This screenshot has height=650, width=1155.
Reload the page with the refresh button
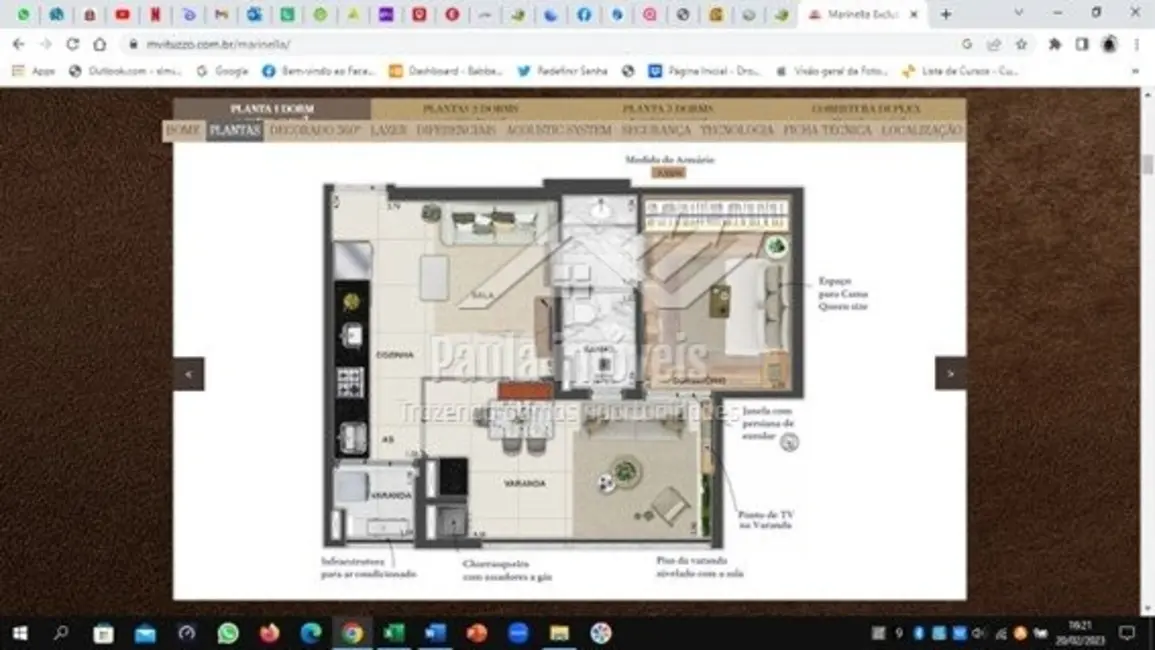[x=72, y=44]
